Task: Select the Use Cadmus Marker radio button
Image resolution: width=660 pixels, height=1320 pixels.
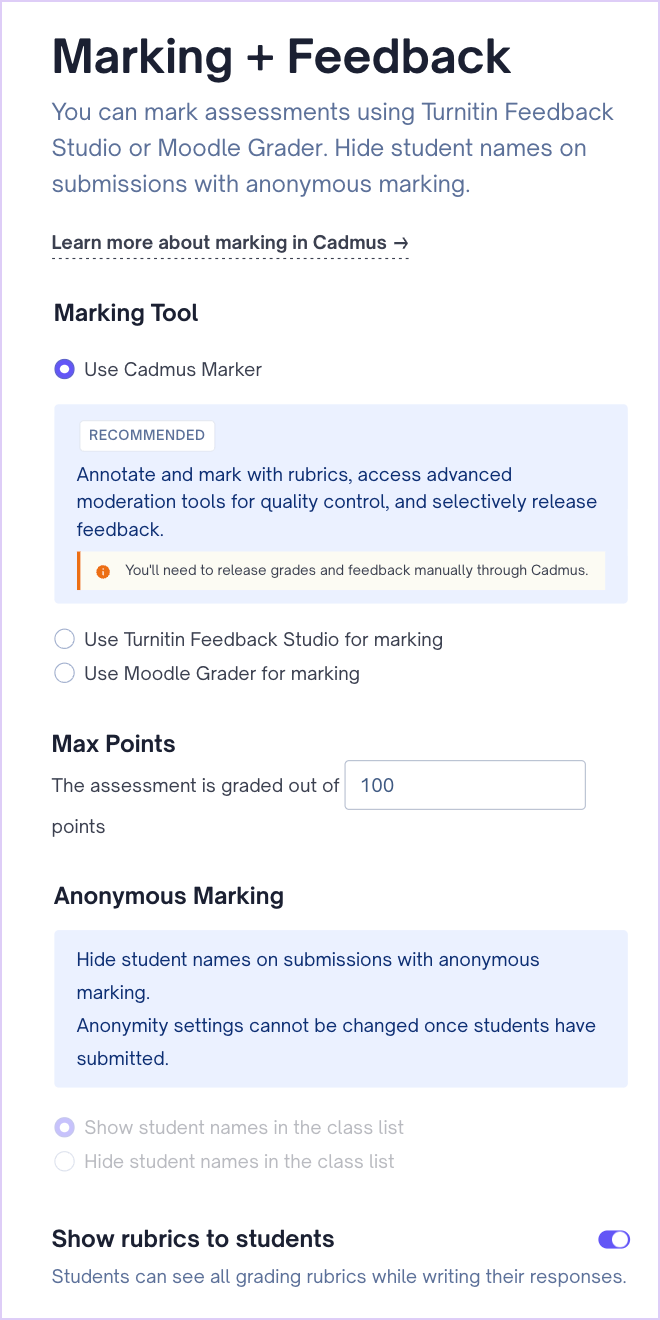Action: coord(65,370)
